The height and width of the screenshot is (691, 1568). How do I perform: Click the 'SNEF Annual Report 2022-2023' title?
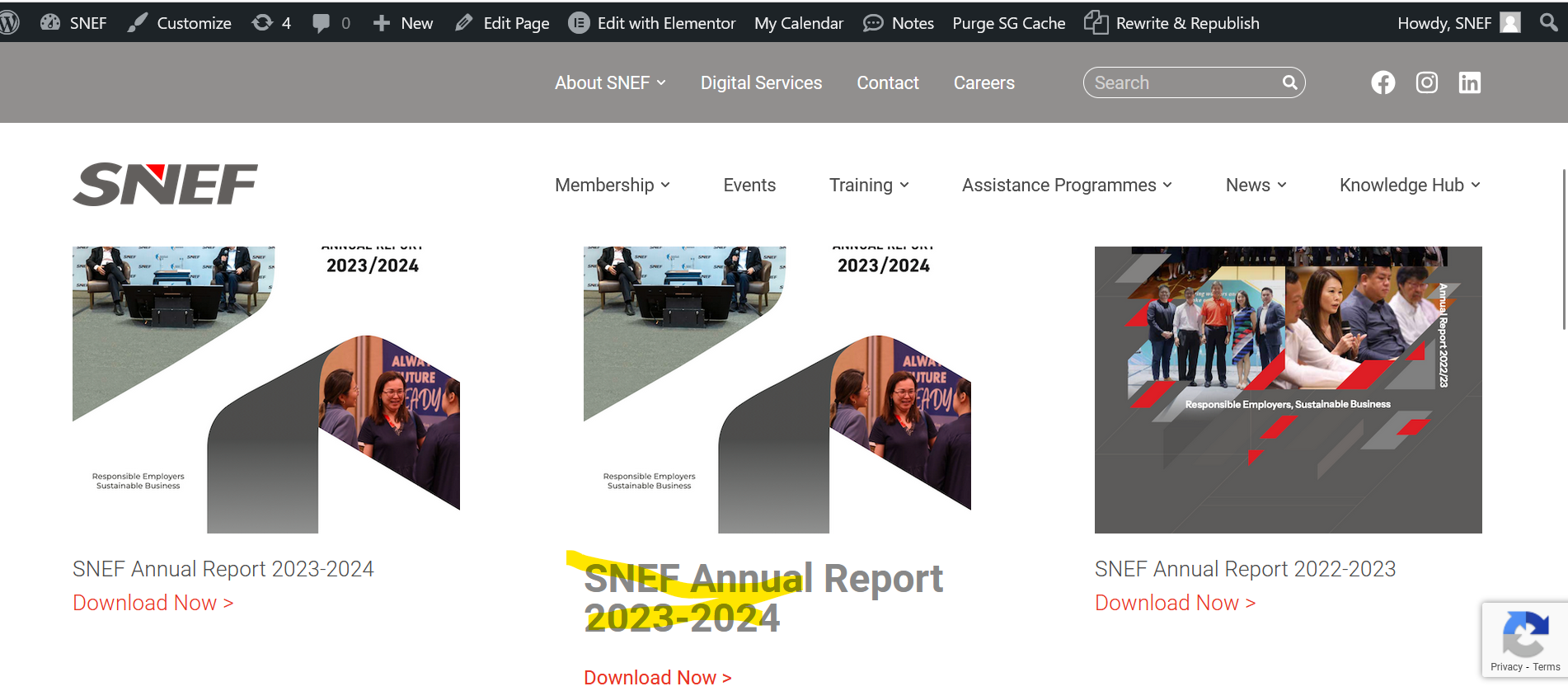(1246, 569)
